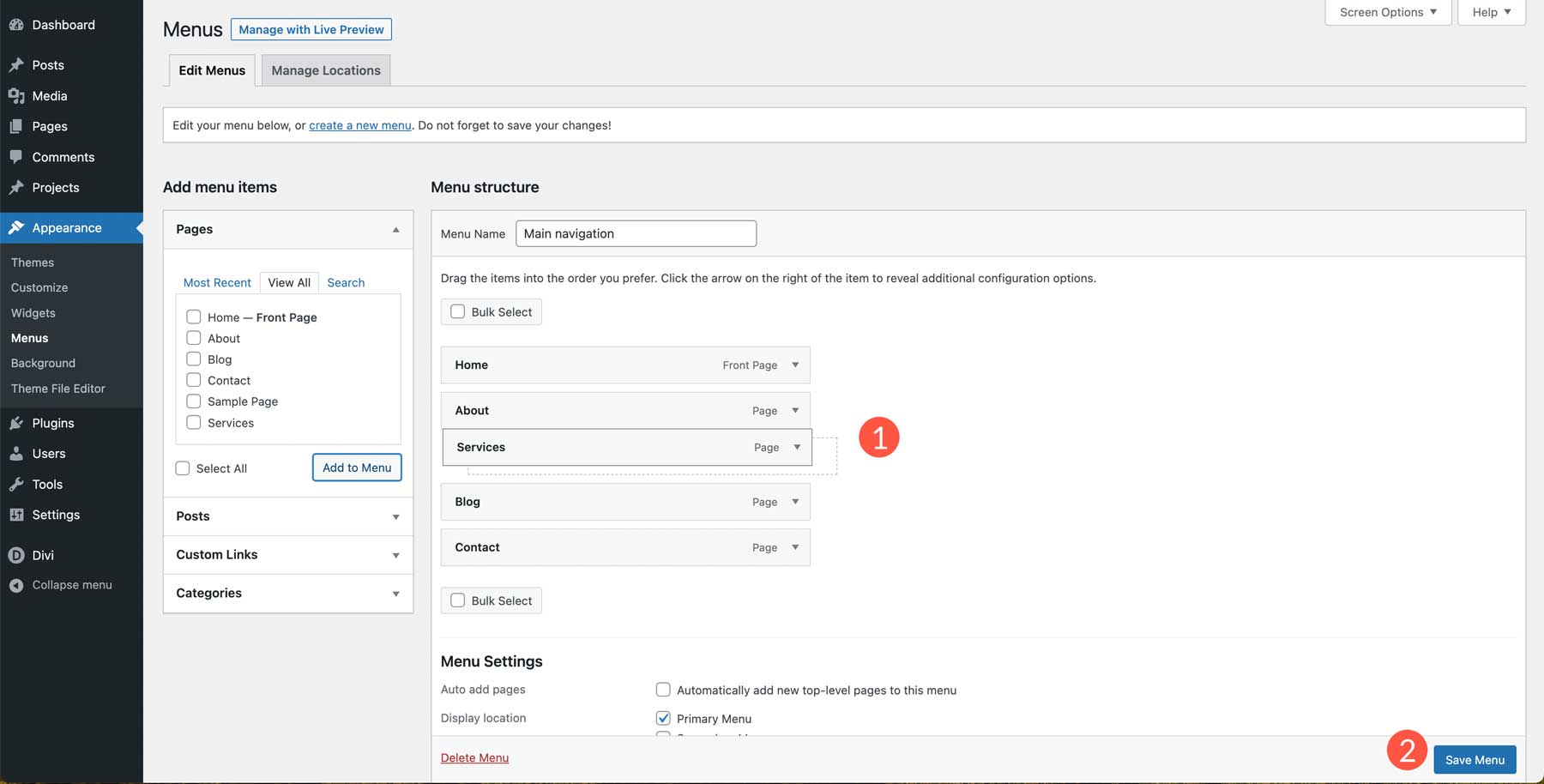This screenshot has height=784, width=1544.
Task: Expand the Contact menu item options
Action: (x=795, y=547)
